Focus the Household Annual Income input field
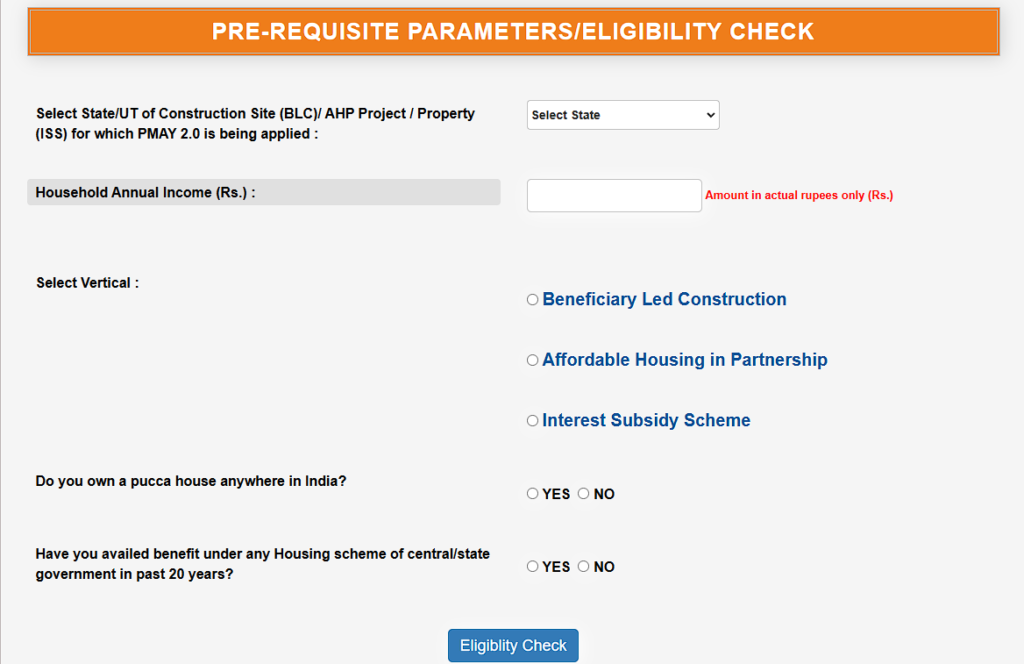 click(614, 195)
